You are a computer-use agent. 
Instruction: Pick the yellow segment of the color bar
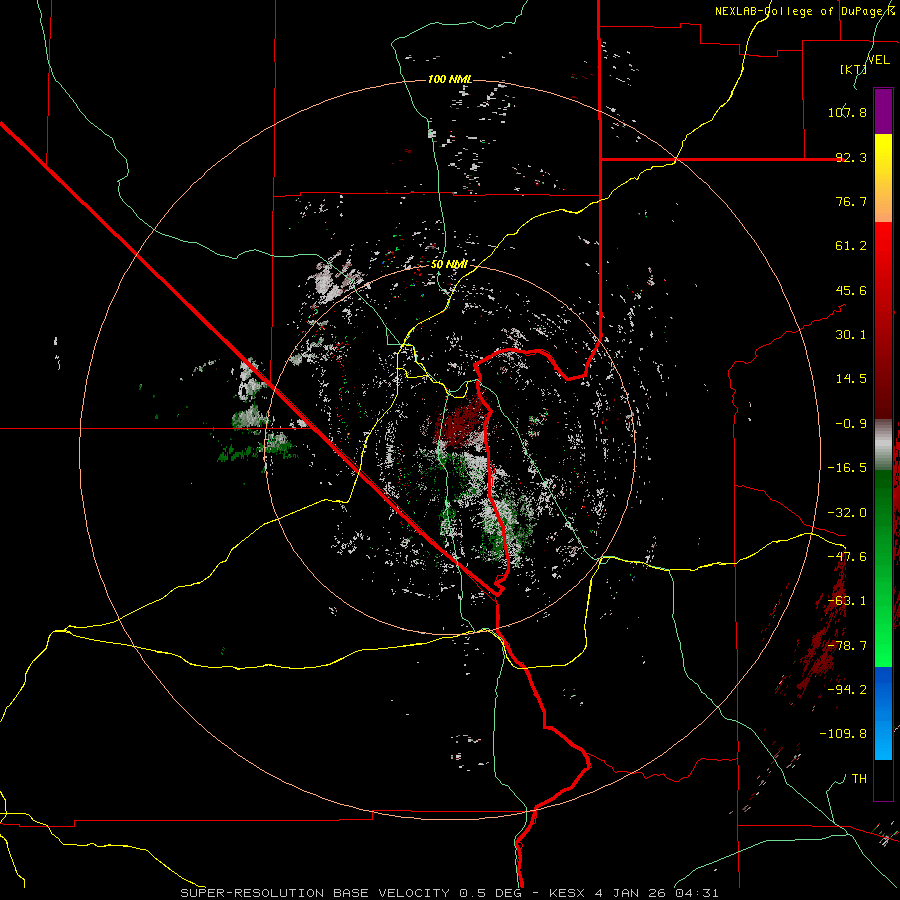pos(883,155)
